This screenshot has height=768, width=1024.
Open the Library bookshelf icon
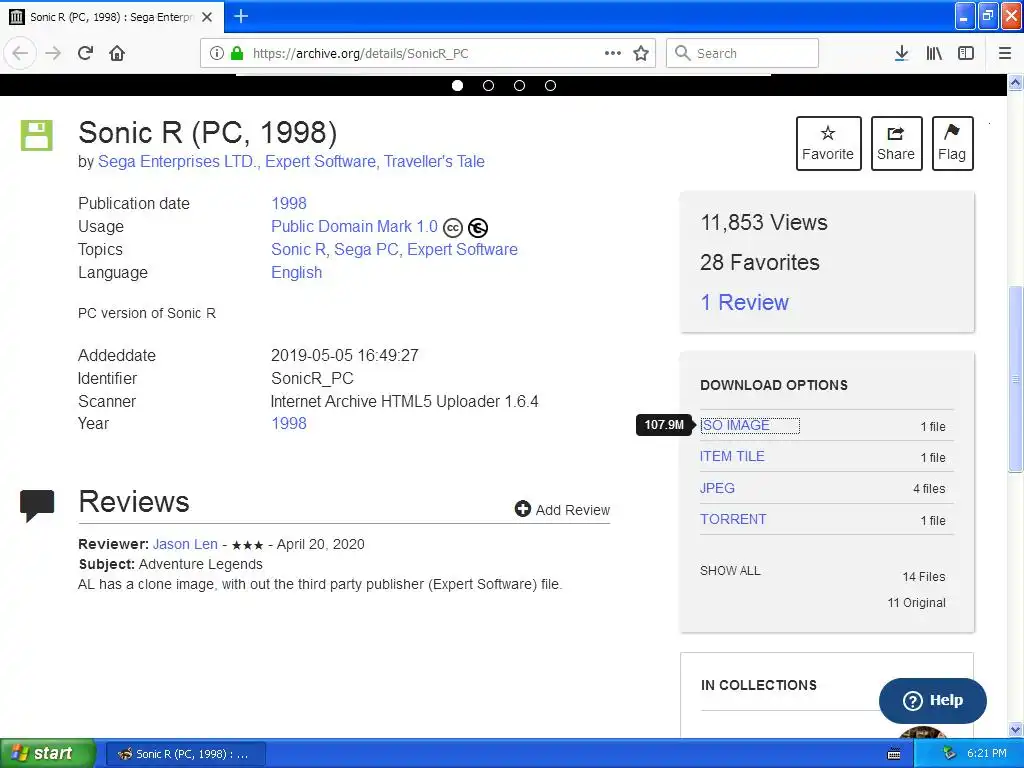tap(934, 53)
